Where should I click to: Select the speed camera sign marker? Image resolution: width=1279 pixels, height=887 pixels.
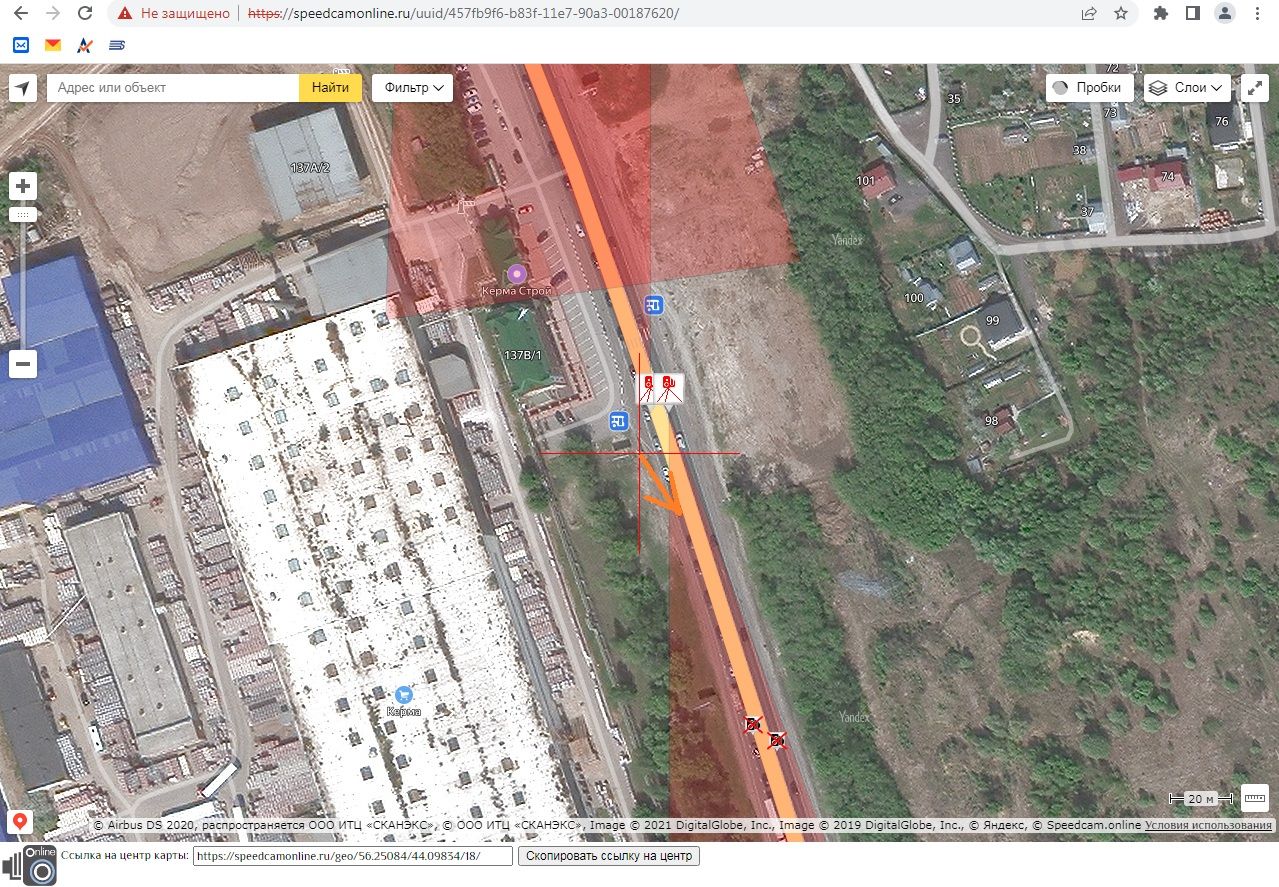pos(660,388)
